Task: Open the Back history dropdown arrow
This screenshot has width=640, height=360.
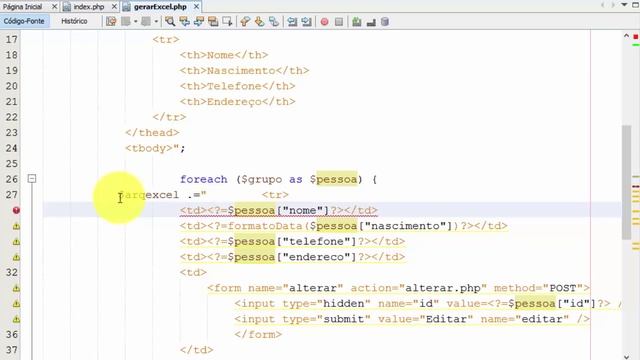Action: point(136,22)
